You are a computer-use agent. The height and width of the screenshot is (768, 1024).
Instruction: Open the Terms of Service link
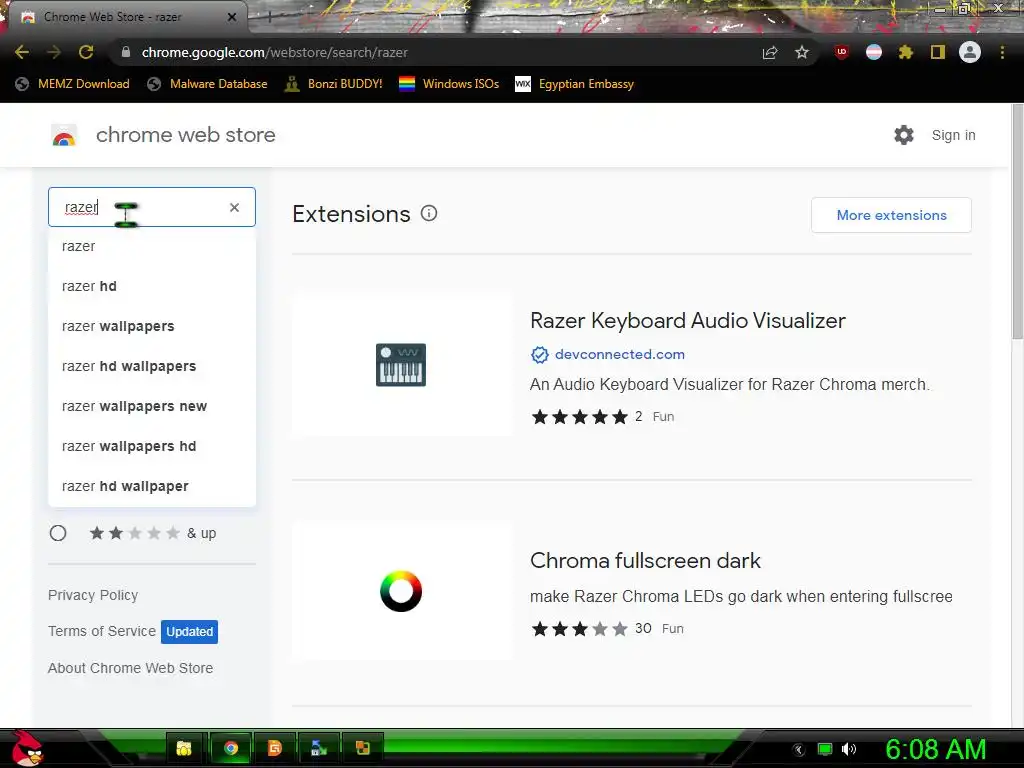[x=102, y=631]
